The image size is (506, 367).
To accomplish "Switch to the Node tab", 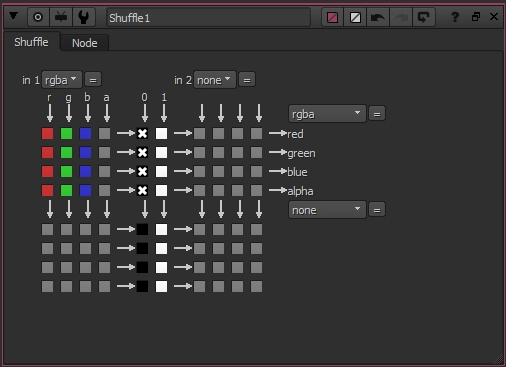I will [85, 43].
